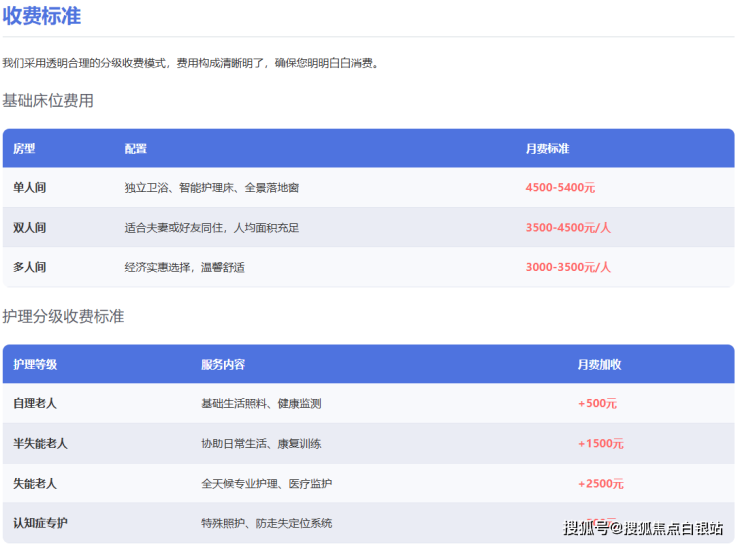Viewport: 740px width, 544px height.
Task: Click the 3000-3500元/人 price
Action: (x=568, y=267)
